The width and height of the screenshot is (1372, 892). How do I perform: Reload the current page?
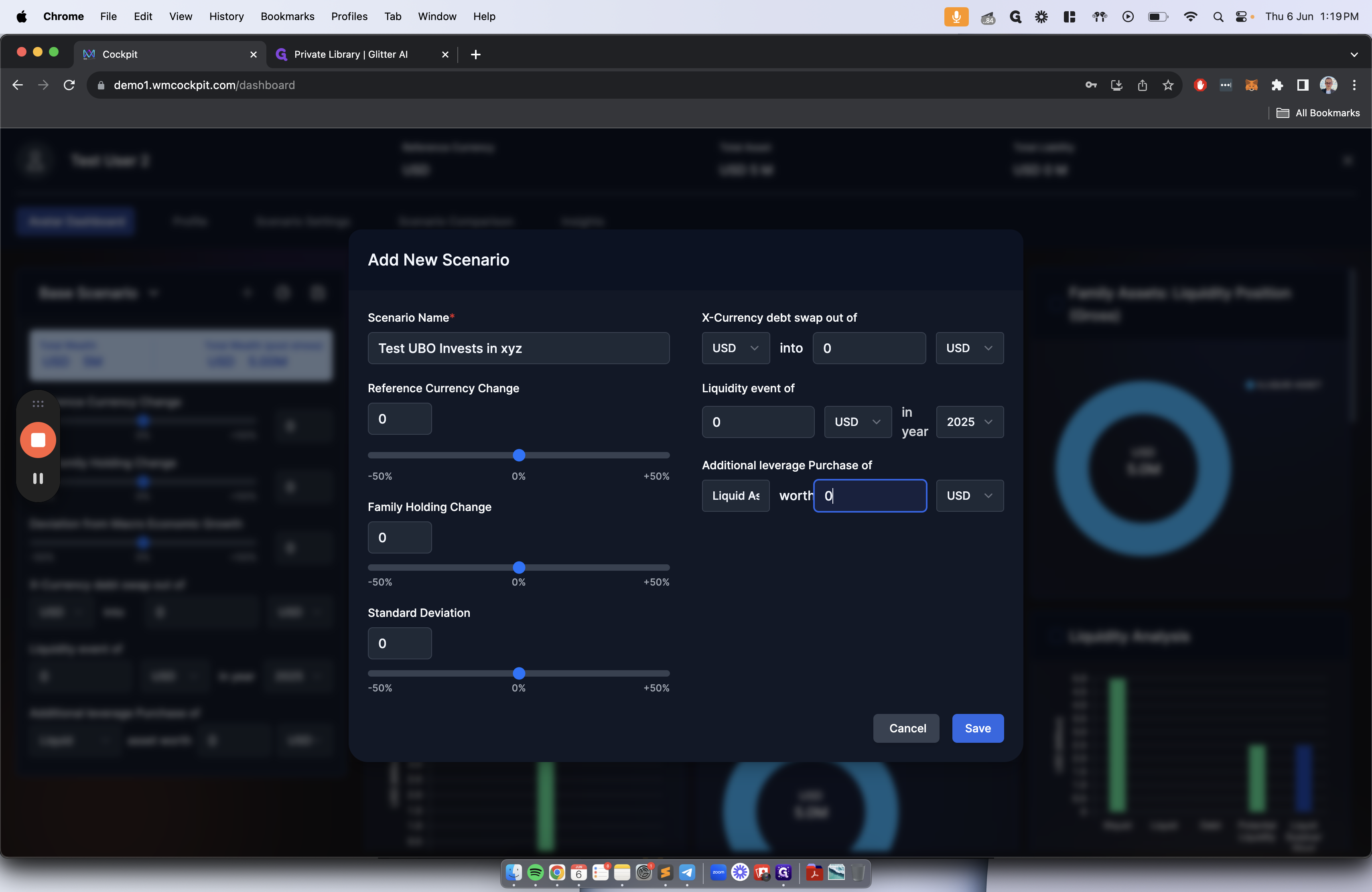pyautogui.click(x=69, y=85)
